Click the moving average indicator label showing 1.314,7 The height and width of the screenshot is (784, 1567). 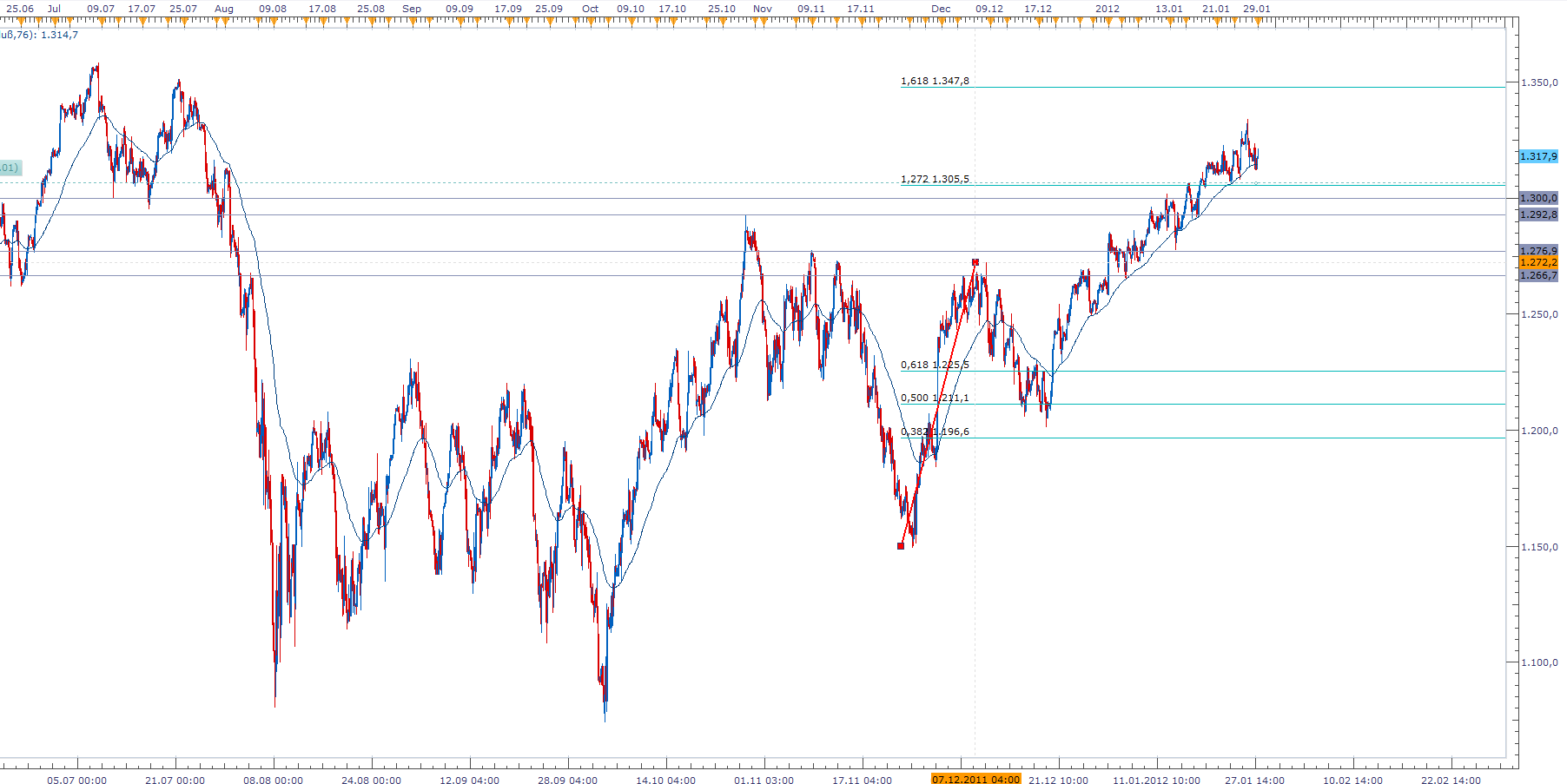point(39,35)
